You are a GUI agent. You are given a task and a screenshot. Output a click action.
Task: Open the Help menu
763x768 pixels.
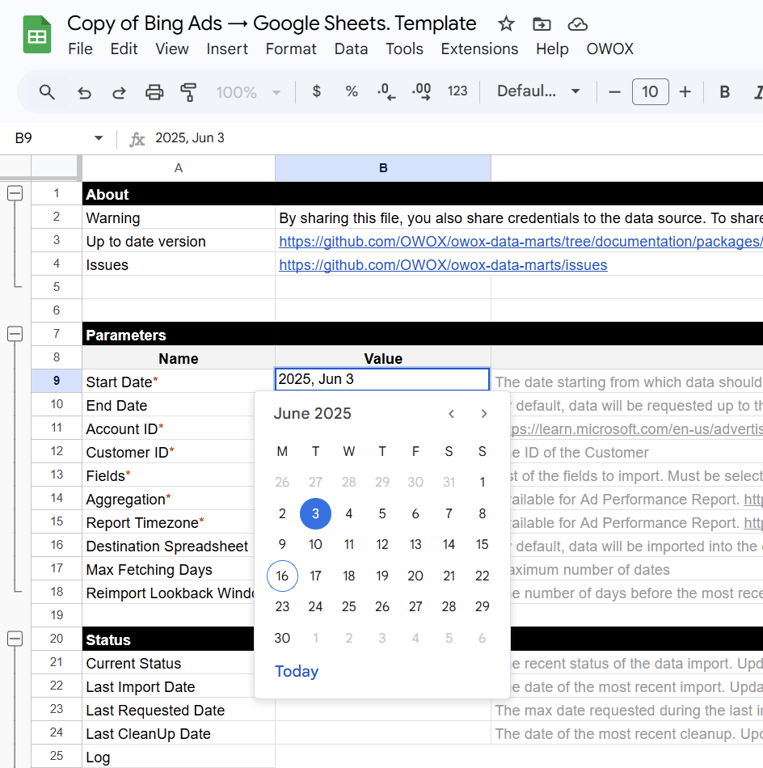[x=552, y=49]
